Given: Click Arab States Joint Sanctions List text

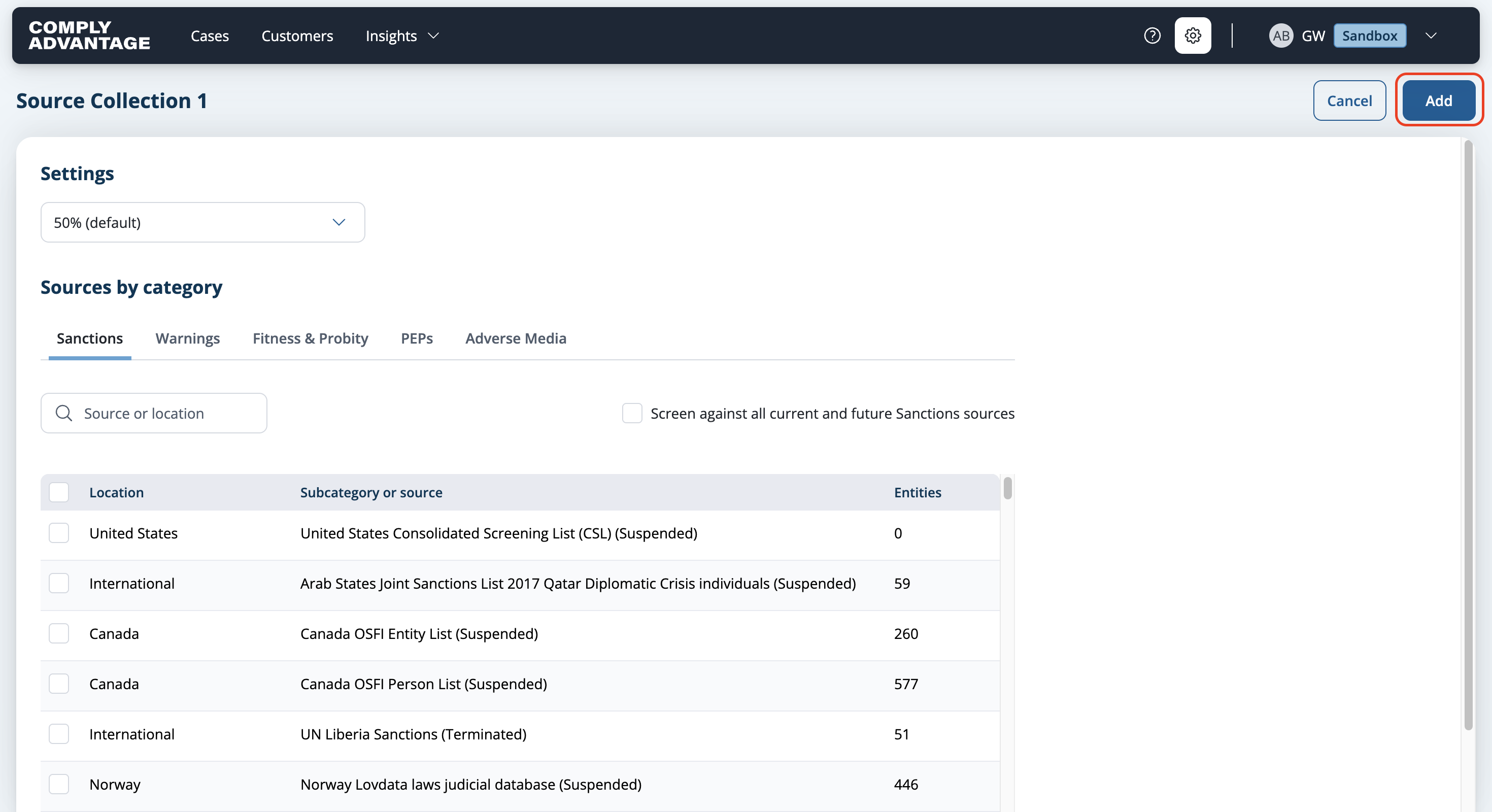Looking at the screenshot, I should [578, 583].
